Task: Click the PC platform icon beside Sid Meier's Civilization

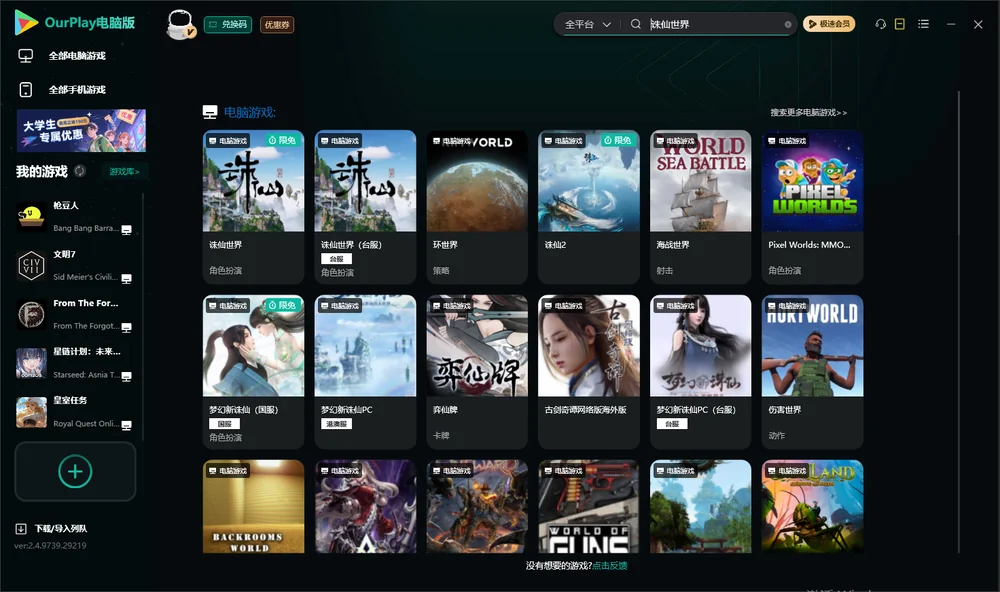Action: coord(126,279)
